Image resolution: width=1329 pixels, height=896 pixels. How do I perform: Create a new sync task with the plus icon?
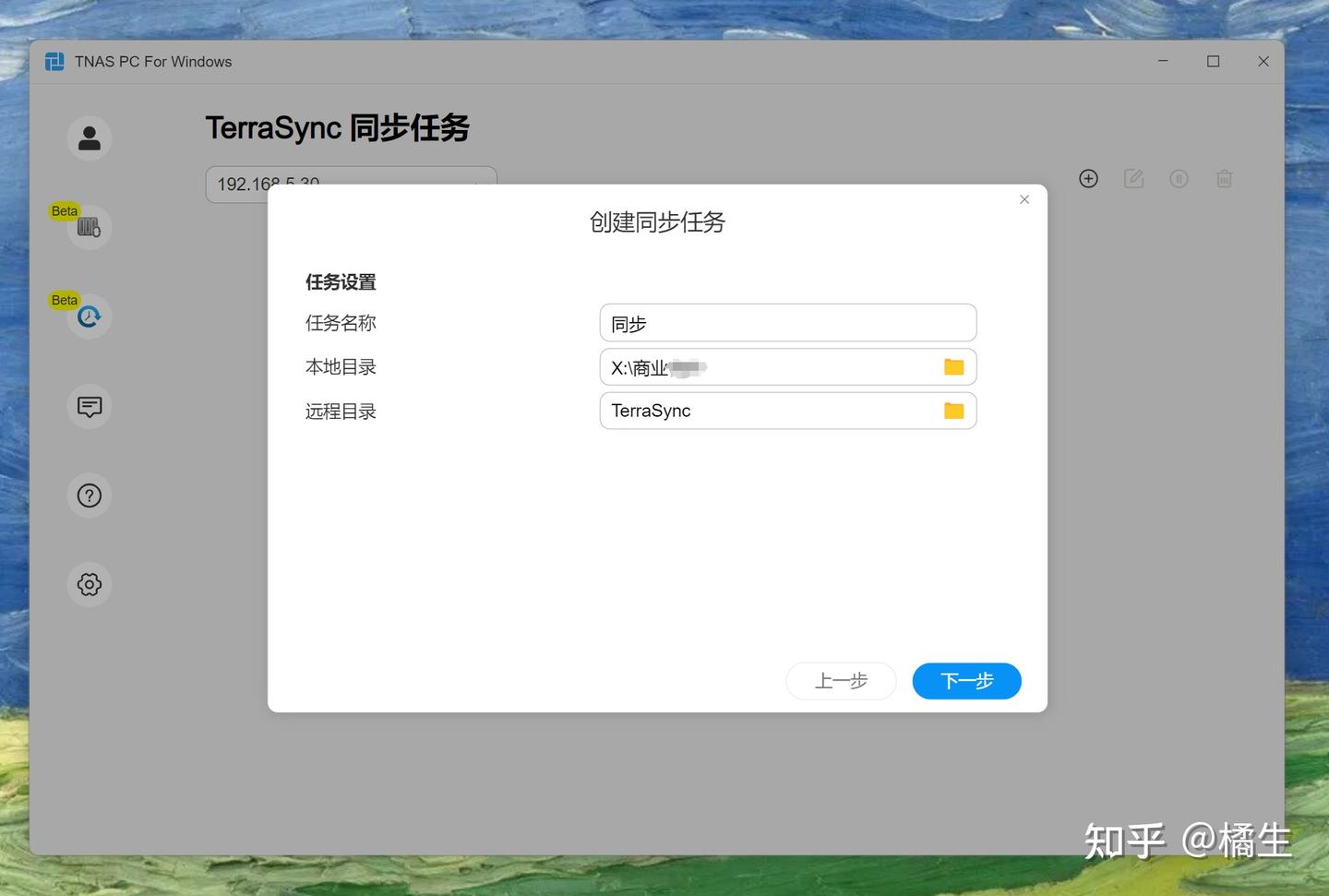click(x=1088, y=178)
